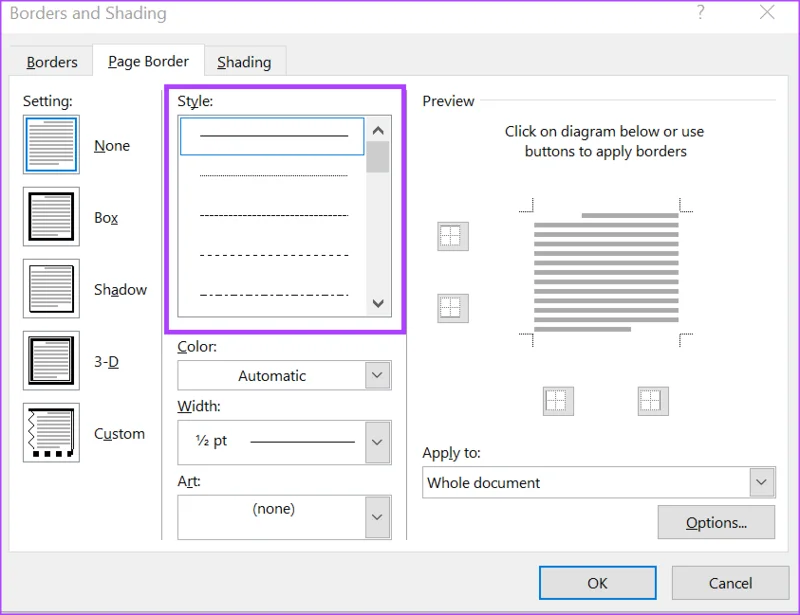800x615 pixels.
Task: Select the None border setting icon
Action: (x=51, y=144)
